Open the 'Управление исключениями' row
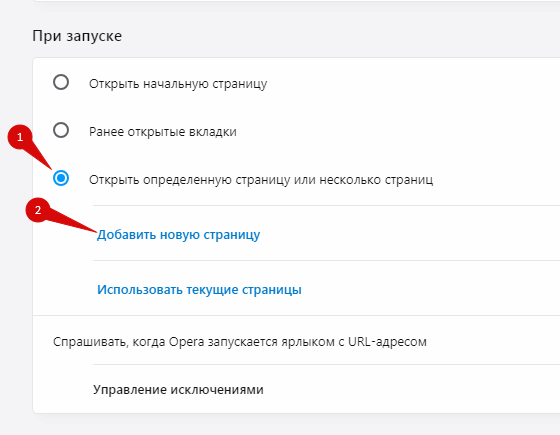 (x=296, y=389)
